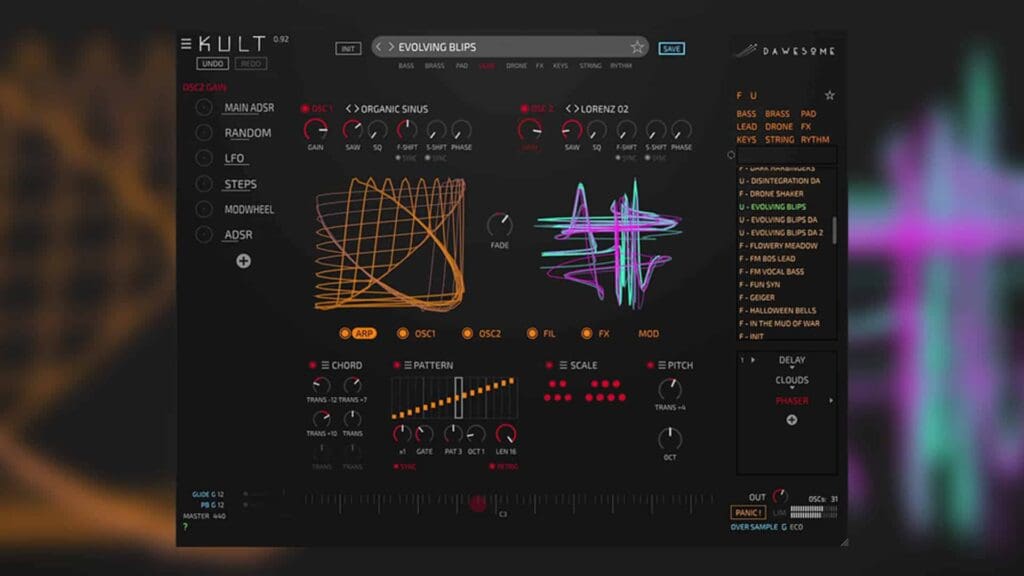
Task: Click the ADSR modulator circle
Action: coord(204,234)
